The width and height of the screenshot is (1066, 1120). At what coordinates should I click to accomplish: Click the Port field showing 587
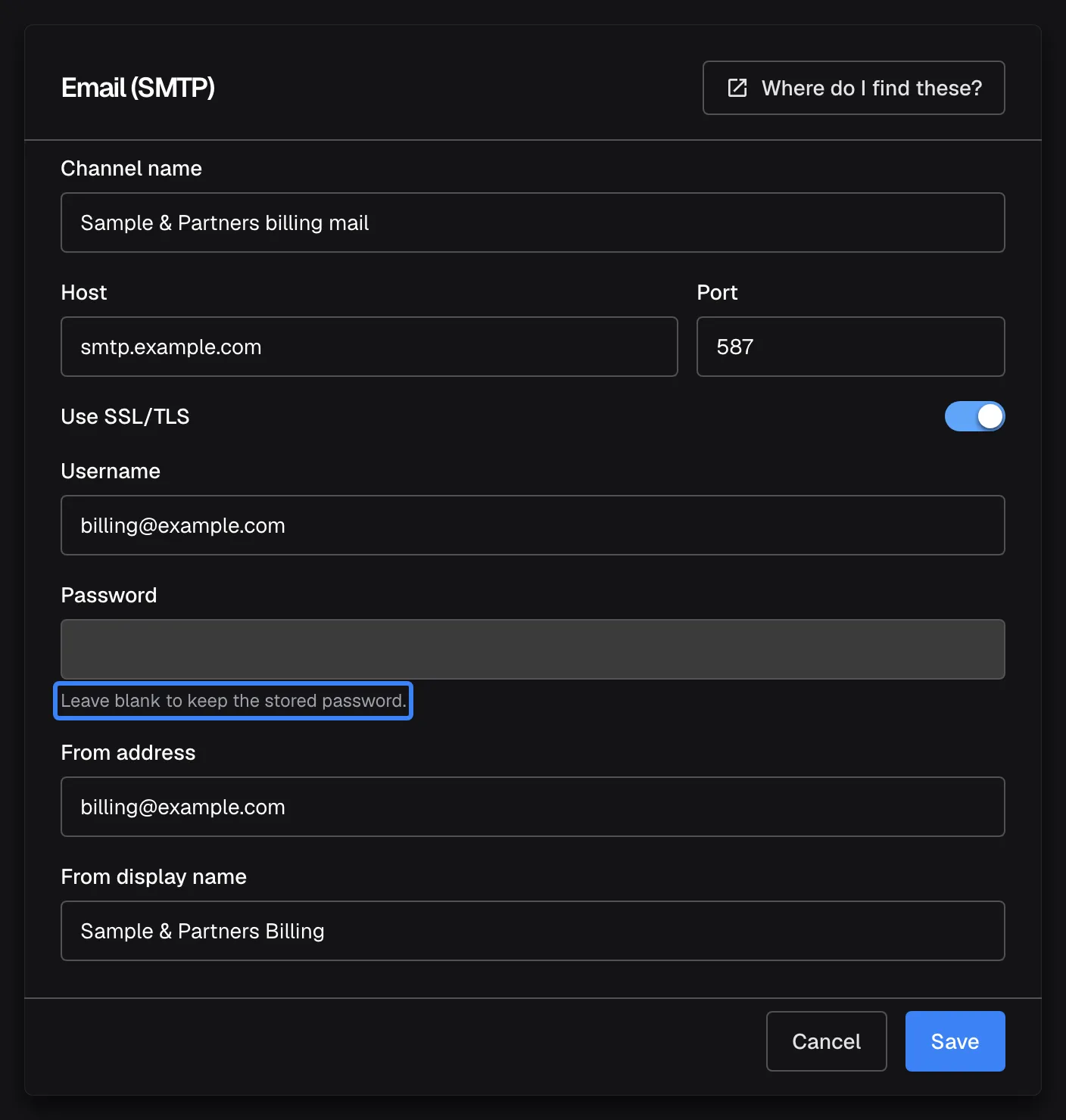coord(850,347)
